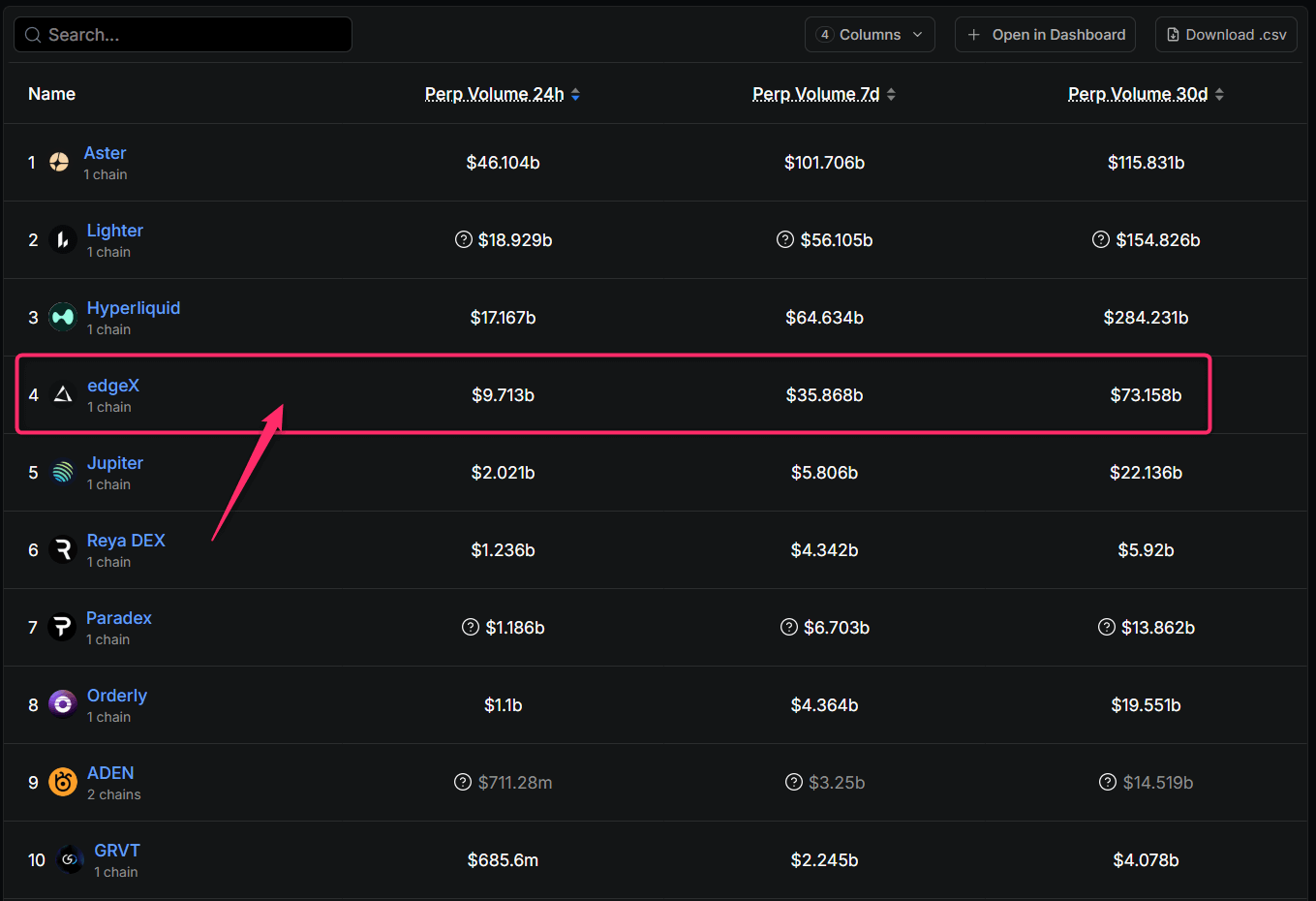
Task: Click Open in Dashboard button
Action: point(1045,35)
